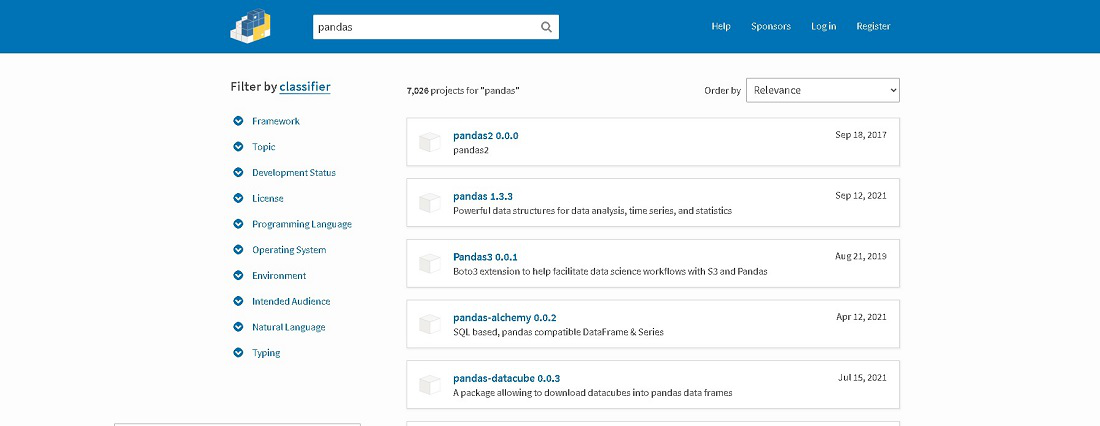The image size is (1100, 426).
Task: Click the License filter label
Action: coord(268,199)
